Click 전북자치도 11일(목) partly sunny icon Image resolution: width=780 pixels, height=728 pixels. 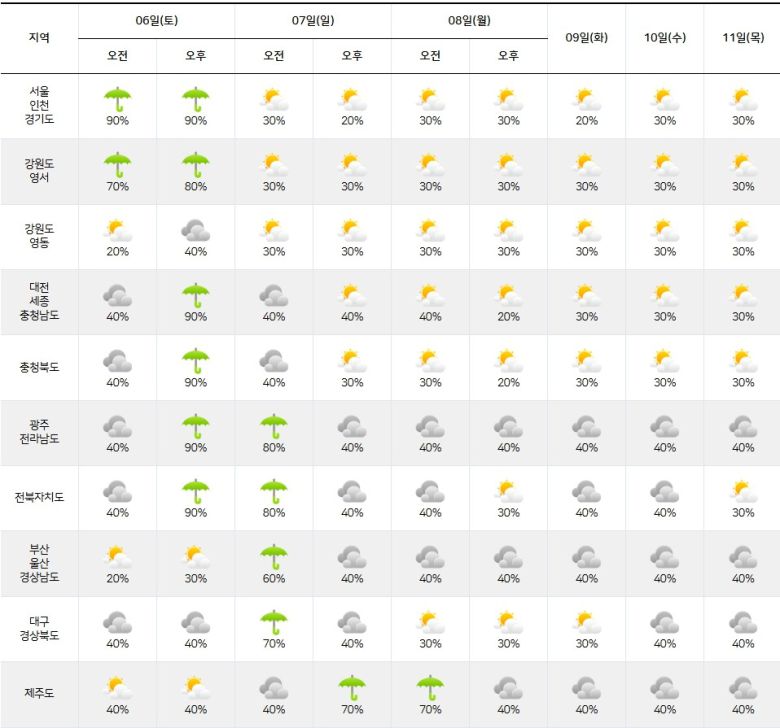743,491
